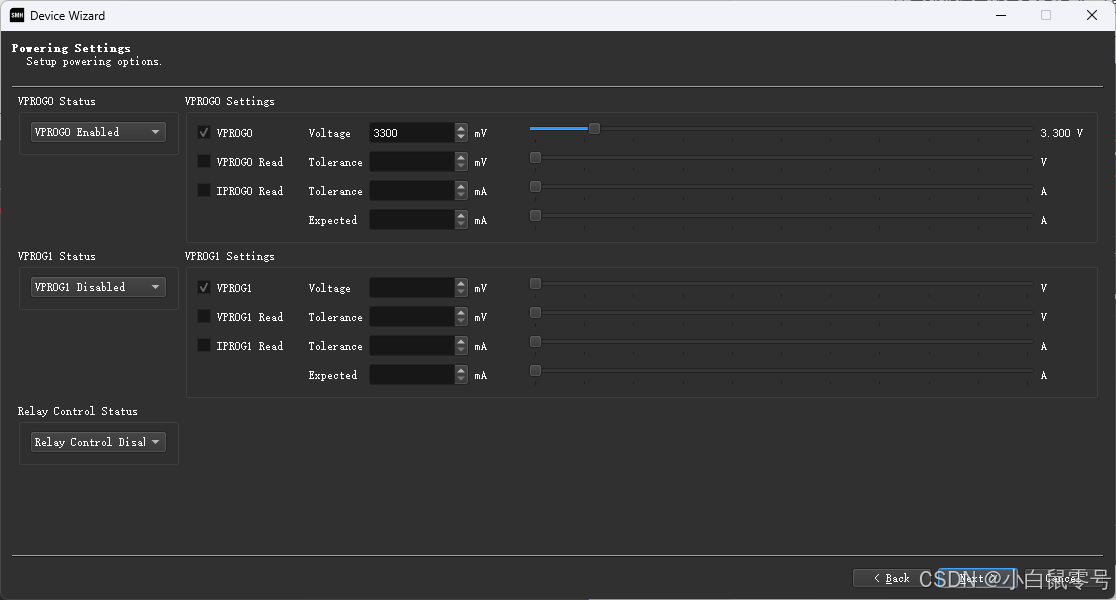Click the up arrow on VPROG0 Tolerance mV field
The height and width of the screenshot is (600, 1116).
pos(460,157)
